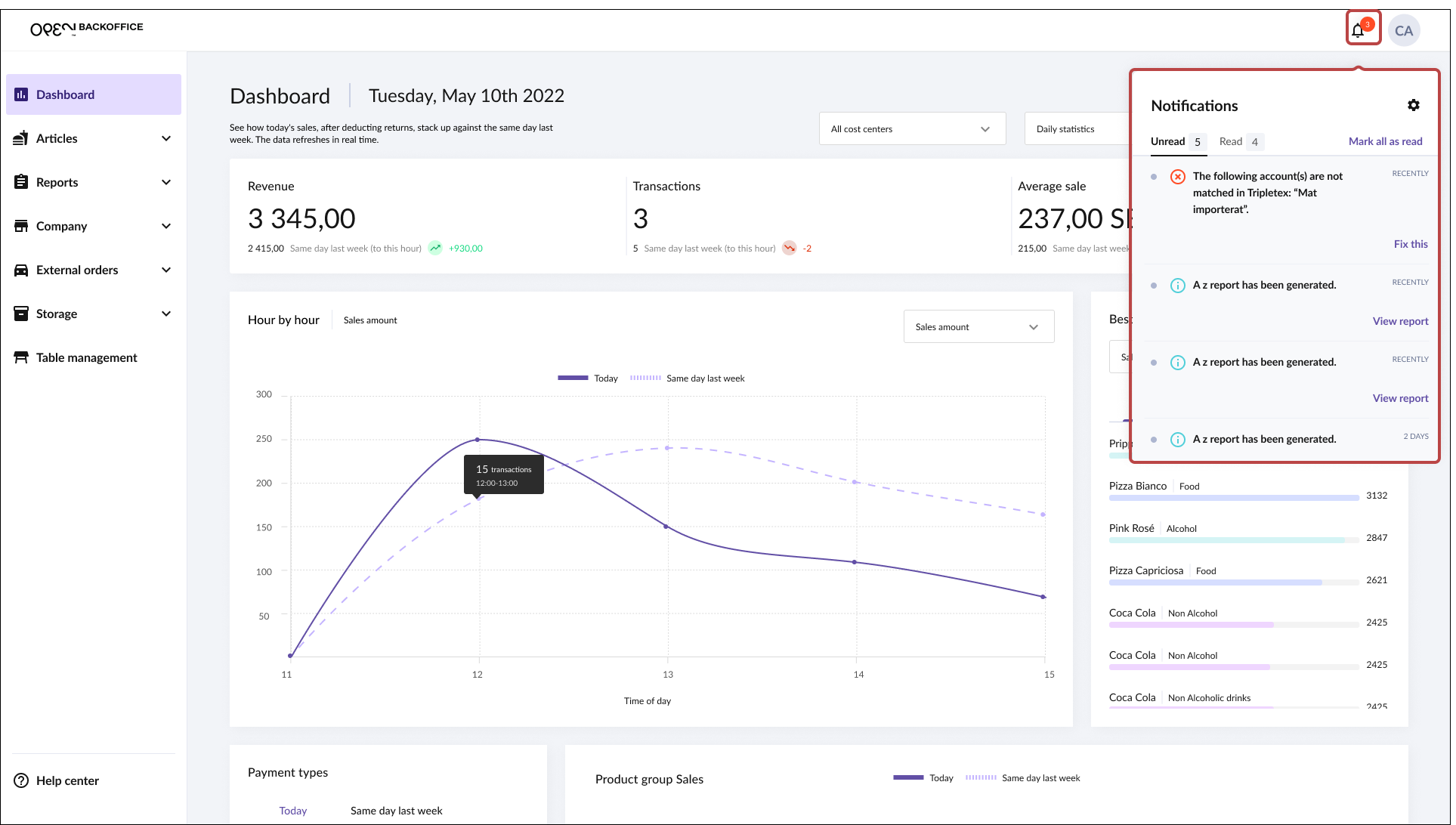The width and height of the screenshot is (1456, 825).
Task: Click the Fix this link
Action: point(1410,244)
